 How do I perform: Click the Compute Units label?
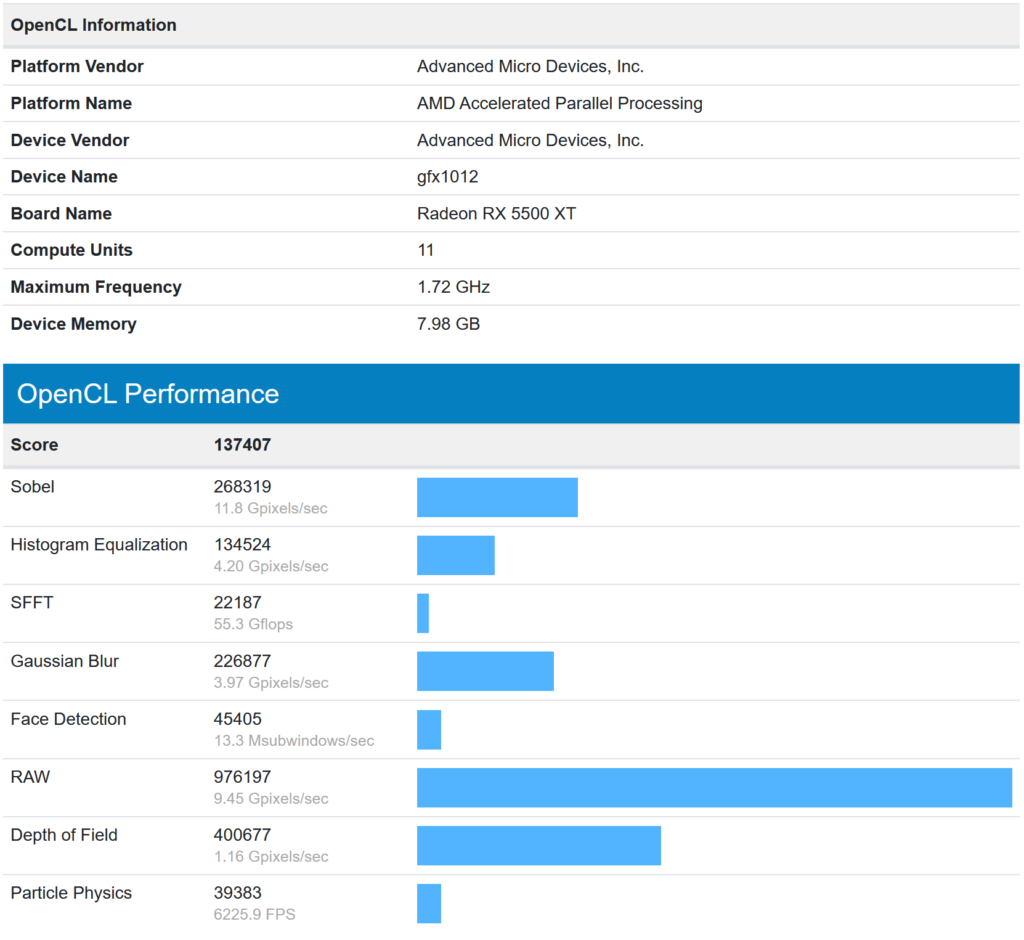tap(72, 250)
